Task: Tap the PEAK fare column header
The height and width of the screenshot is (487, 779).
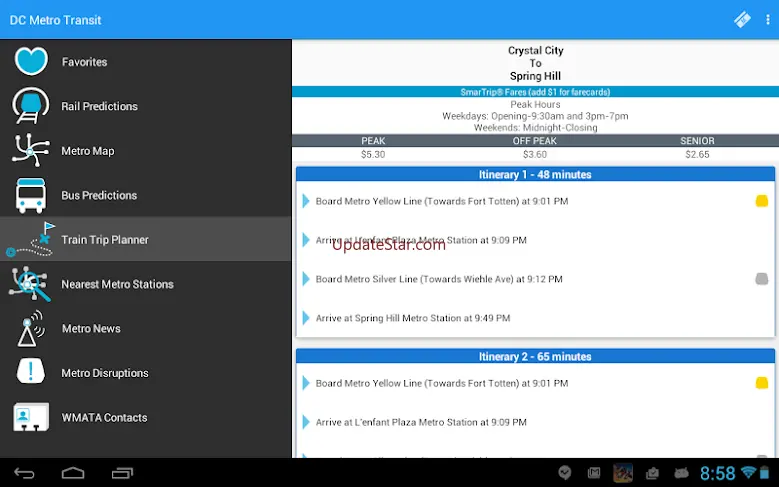Action: point(373,141)
